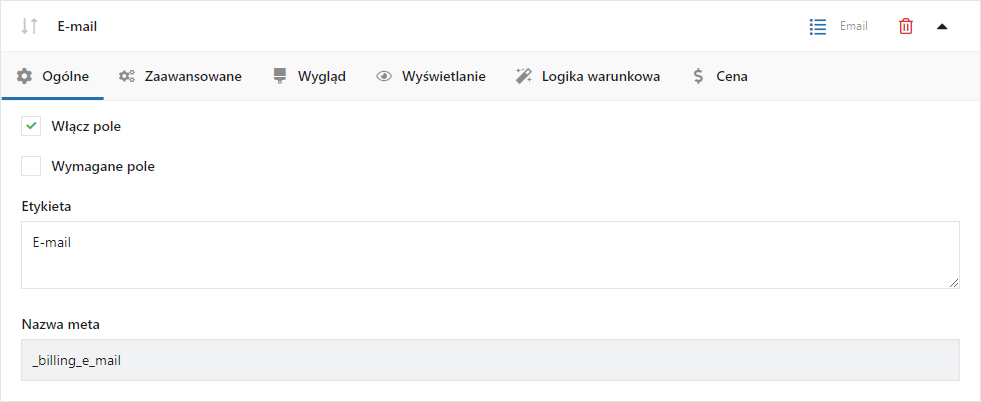The width and height of the screenshot is (981, 402).
Task: Enable the Wymagane pole checkbox
Action: coord(31,166)
